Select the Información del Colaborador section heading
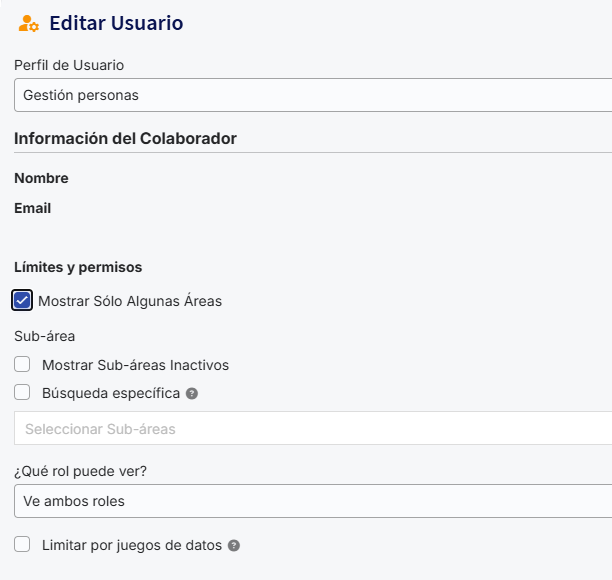612x580 pixels. tap(125, 138)
